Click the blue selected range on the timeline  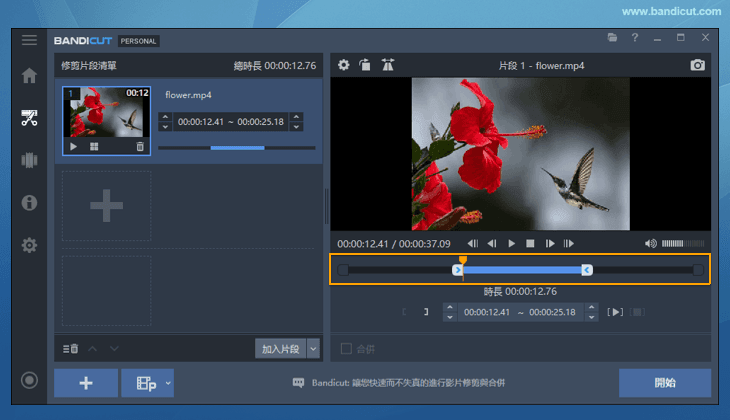pyautogui.click(x=522, y=270)
